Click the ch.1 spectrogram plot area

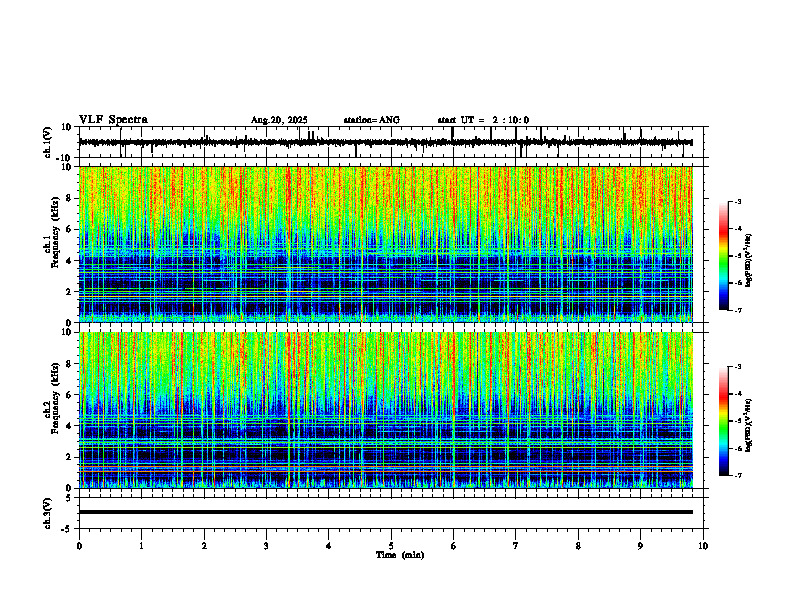386,244
